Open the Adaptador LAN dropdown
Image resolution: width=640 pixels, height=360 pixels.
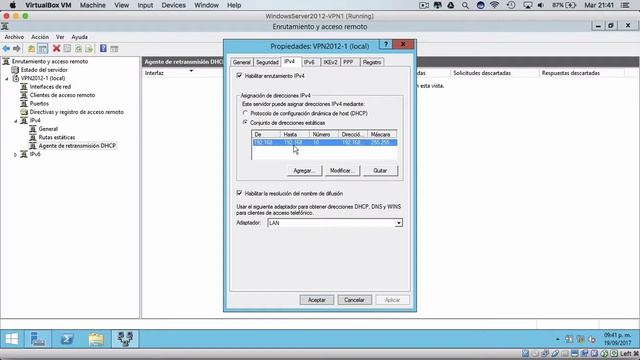tap(398, 223)
